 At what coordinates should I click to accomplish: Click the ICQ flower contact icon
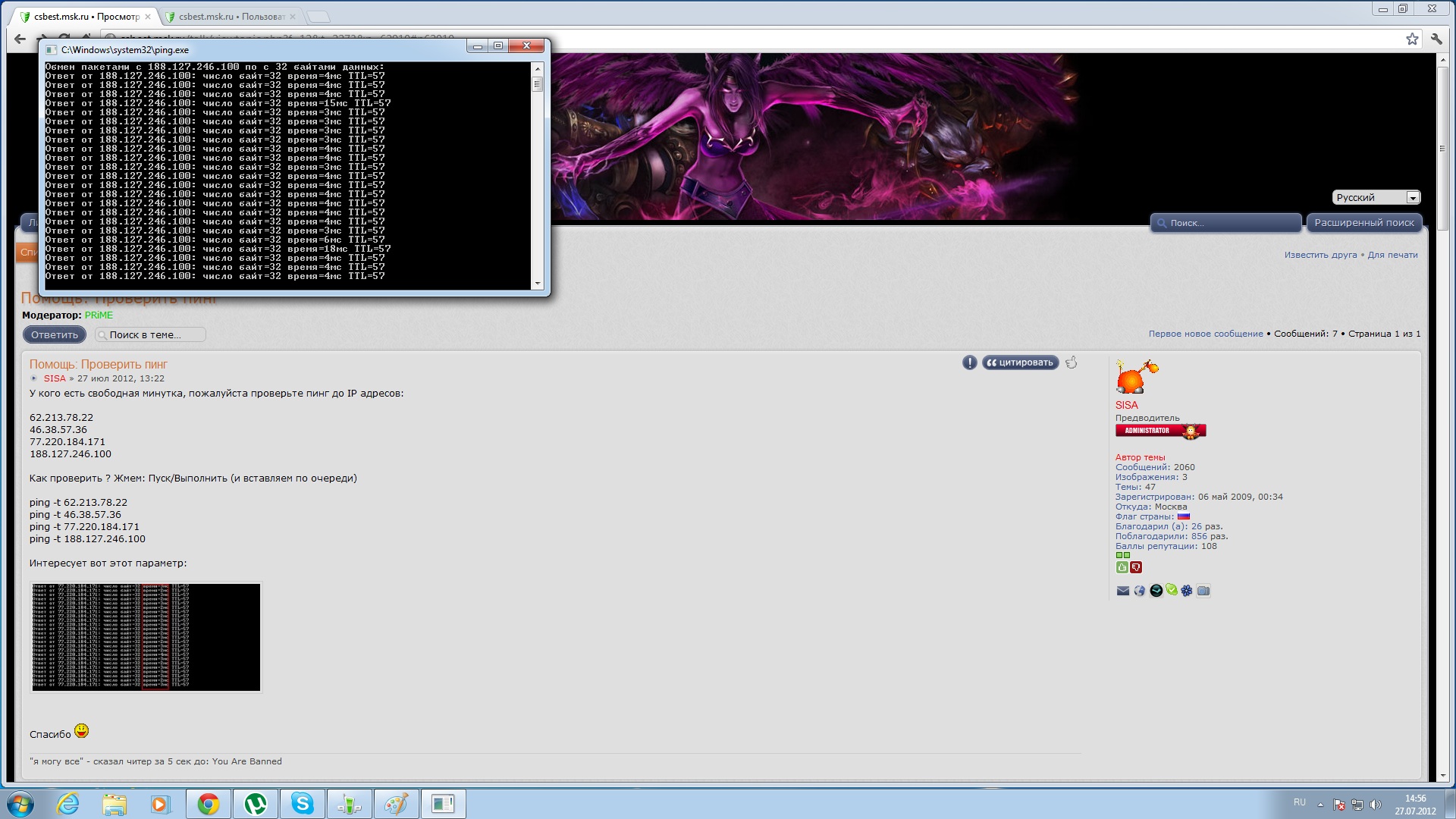click(1187, 591)
